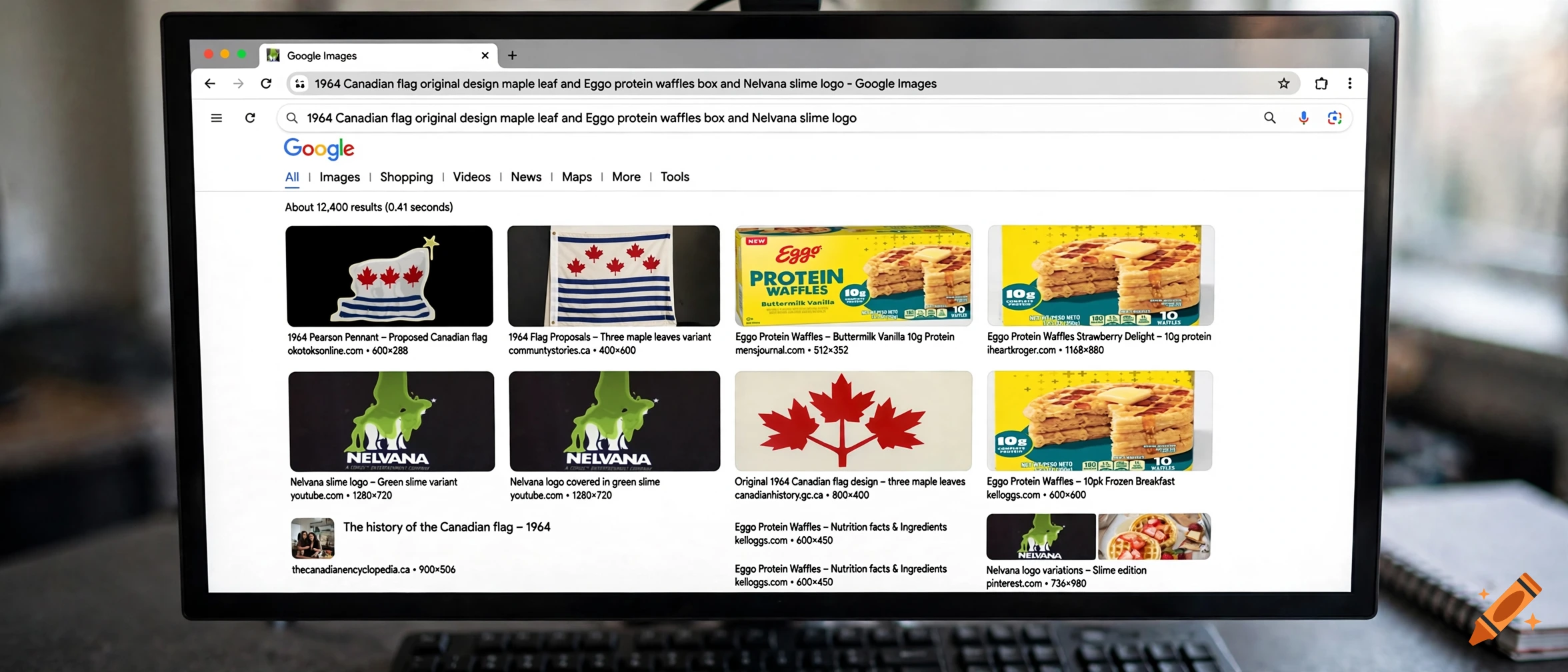Open the Tools filter options

675,177
